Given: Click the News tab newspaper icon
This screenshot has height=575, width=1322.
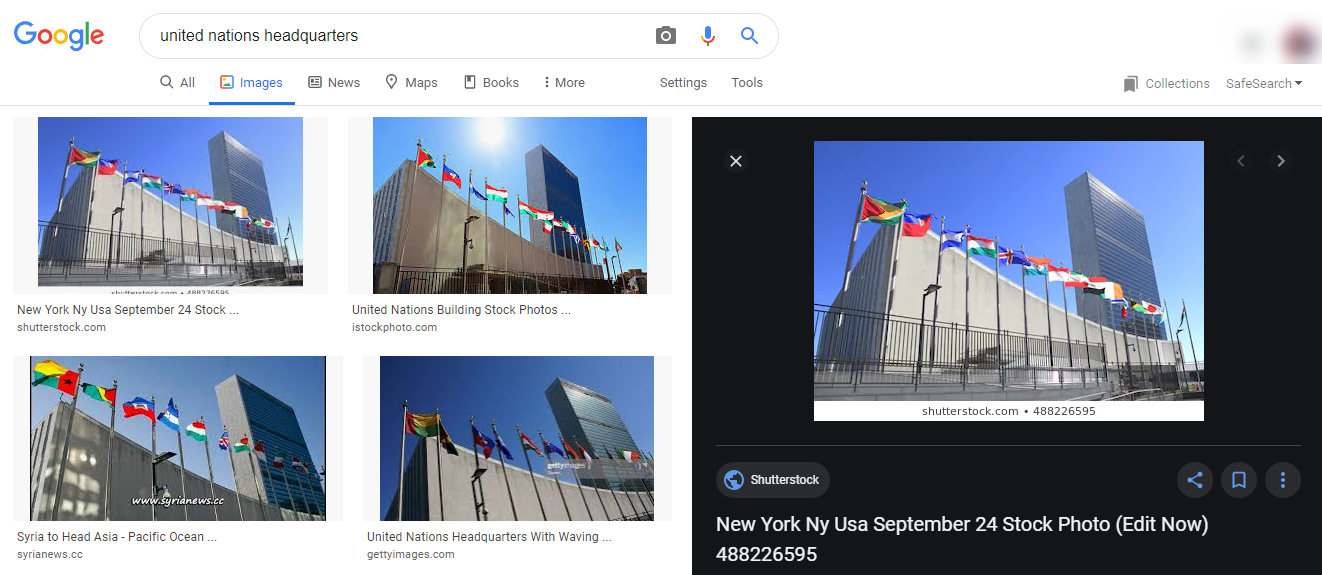Looking at the screenshot, I should [x=315, y=82].
